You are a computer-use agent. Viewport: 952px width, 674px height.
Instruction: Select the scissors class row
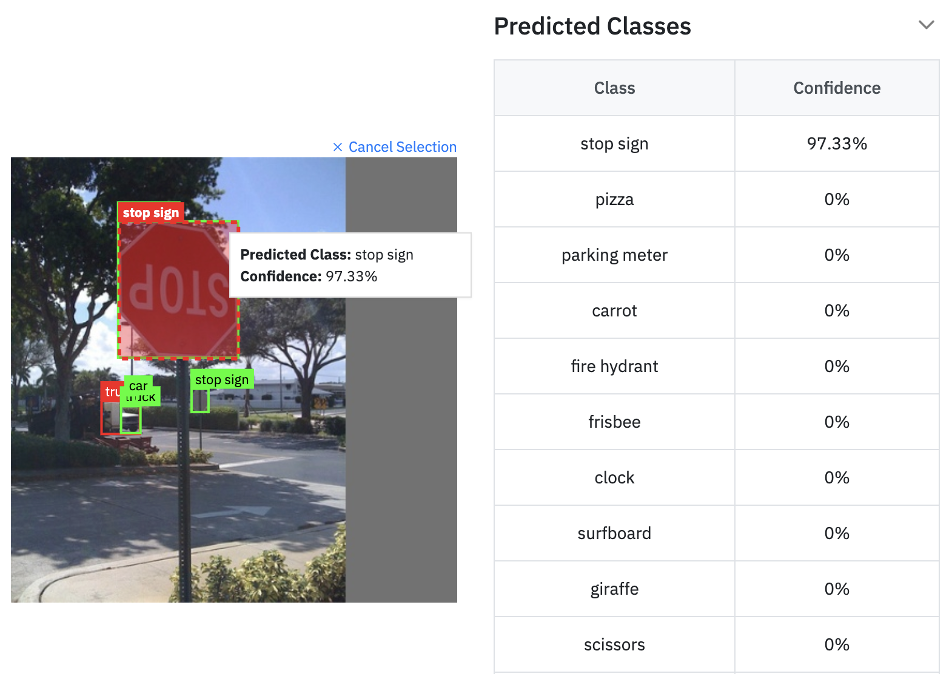[x=614, y=645]
